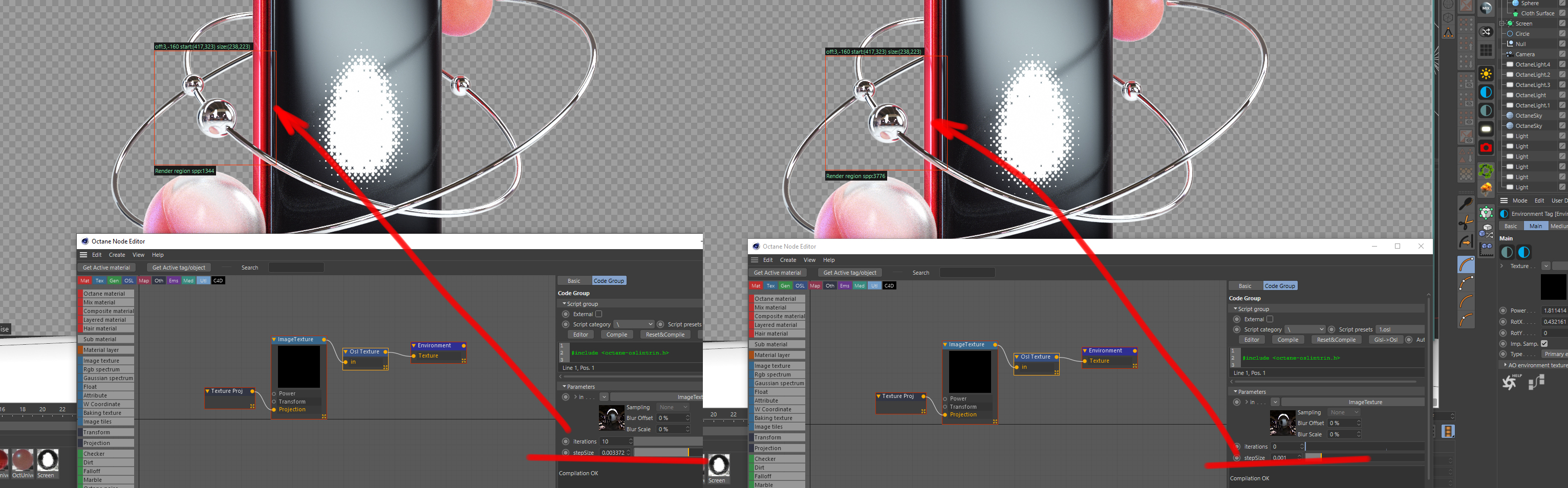
Task: Toggle External checkbox in left Node Editor
Action: 598,314
